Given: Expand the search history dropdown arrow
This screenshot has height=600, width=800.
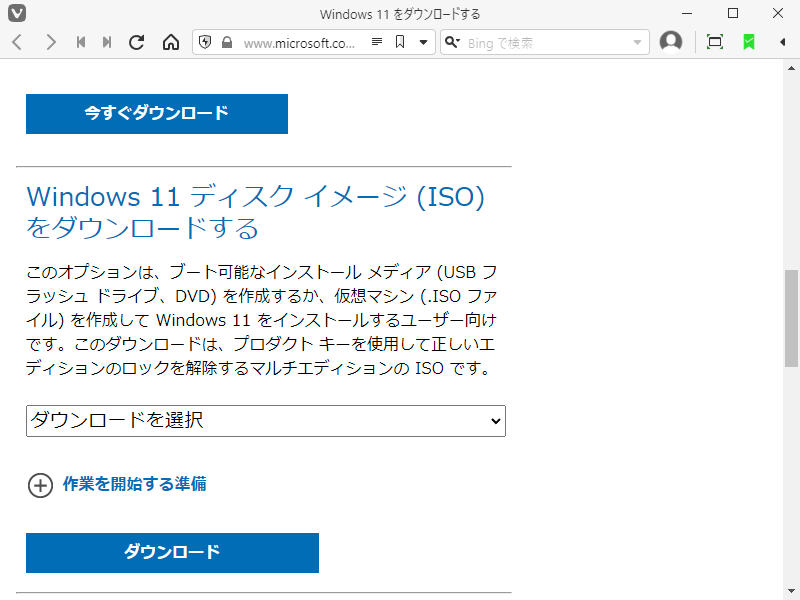Looking at the screenshot, I should pyautogui.click(x=637, y=42).
